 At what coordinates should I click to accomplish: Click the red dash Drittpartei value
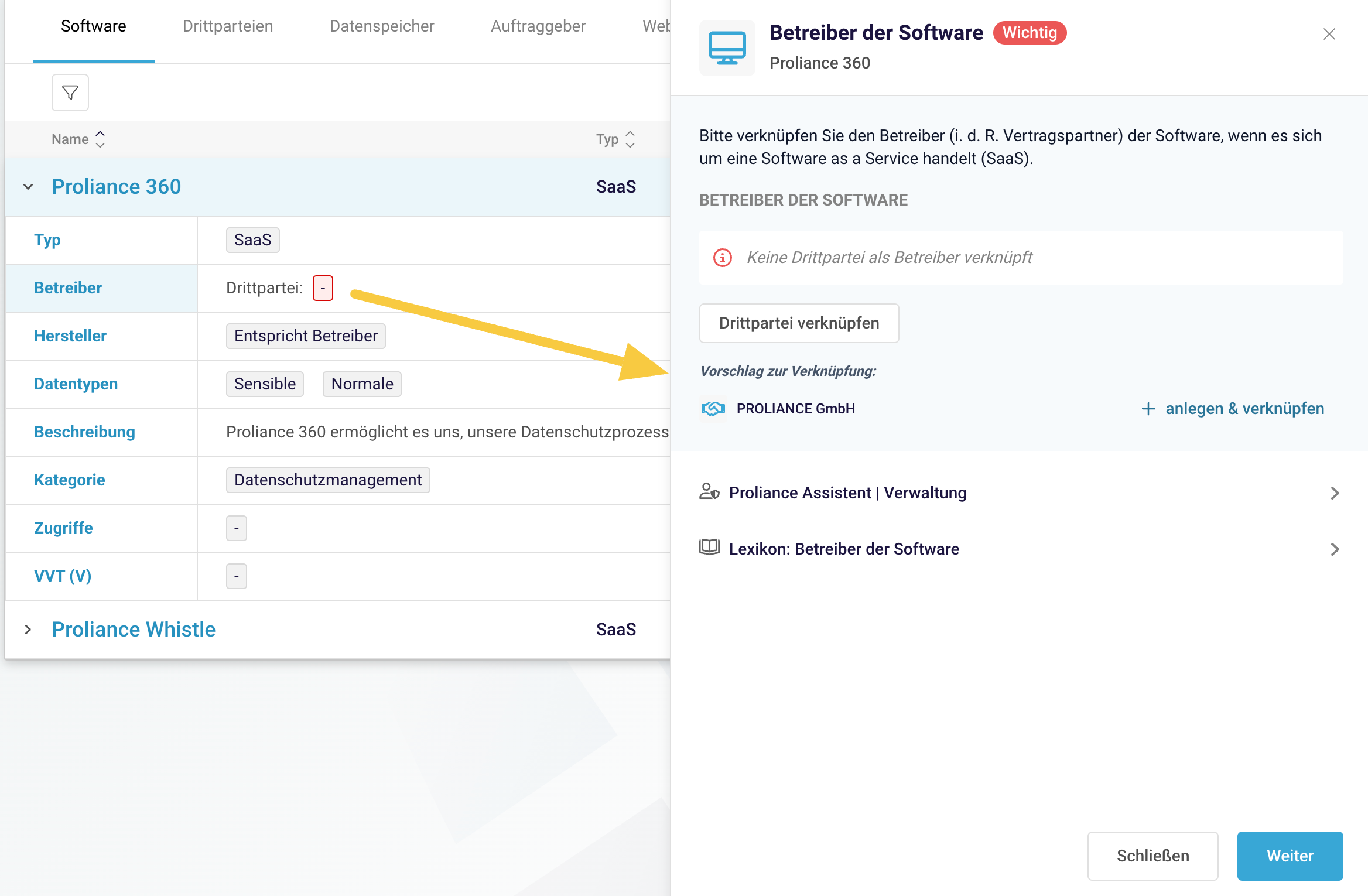pos(323,288)
